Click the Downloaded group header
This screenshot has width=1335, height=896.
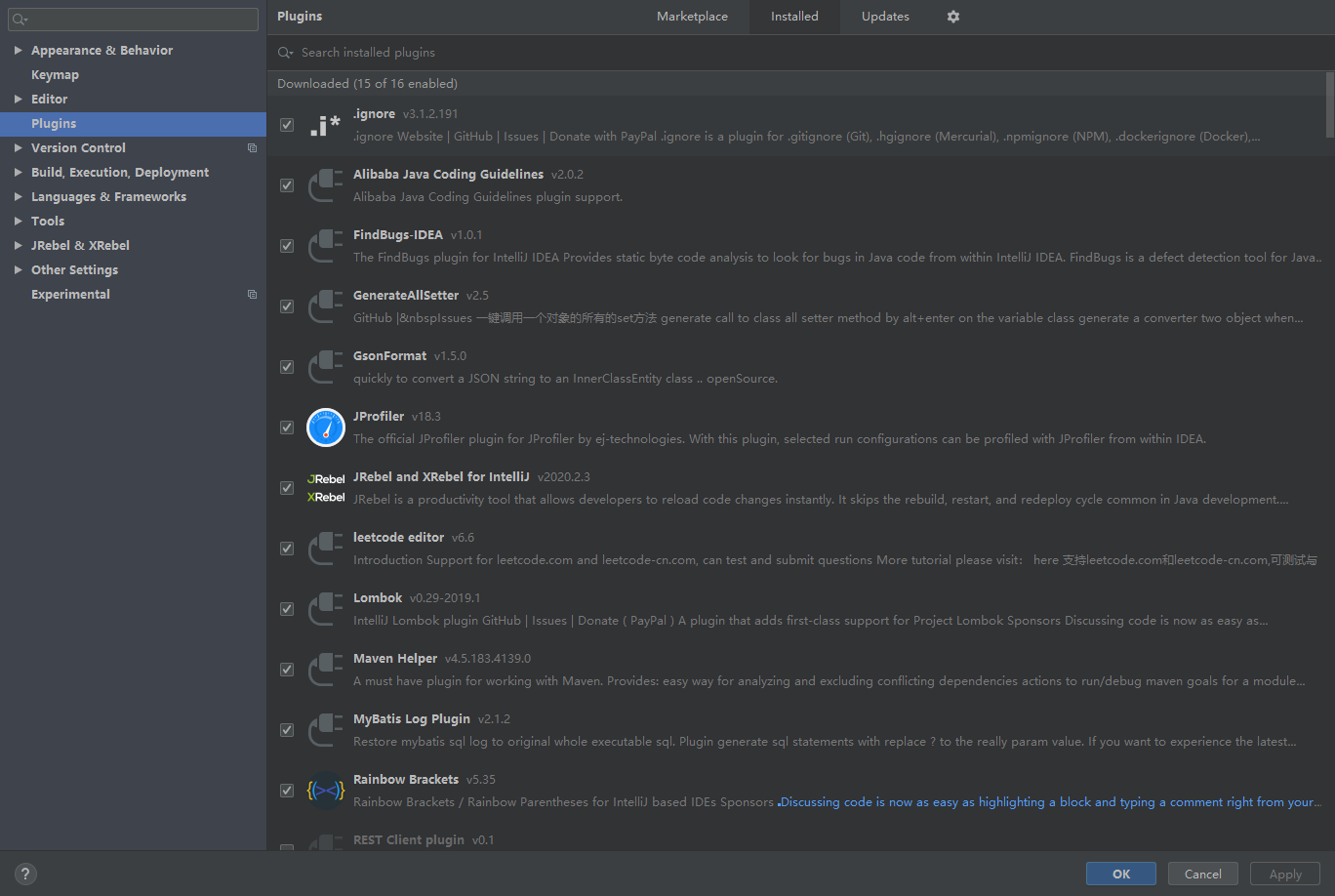click(x=796, y=84)
